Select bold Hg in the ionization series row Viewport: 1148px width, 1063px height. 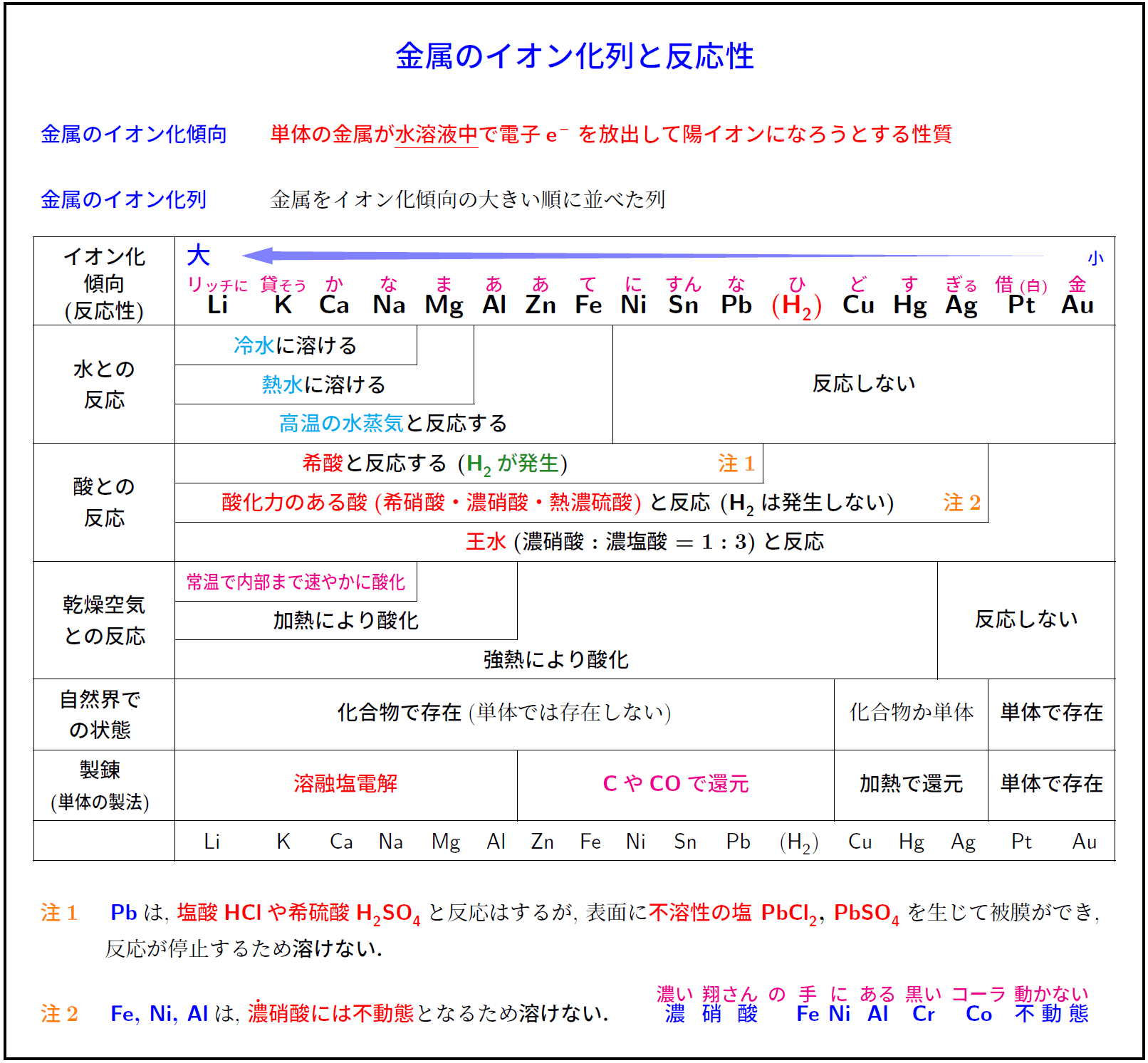click(910, 306)
